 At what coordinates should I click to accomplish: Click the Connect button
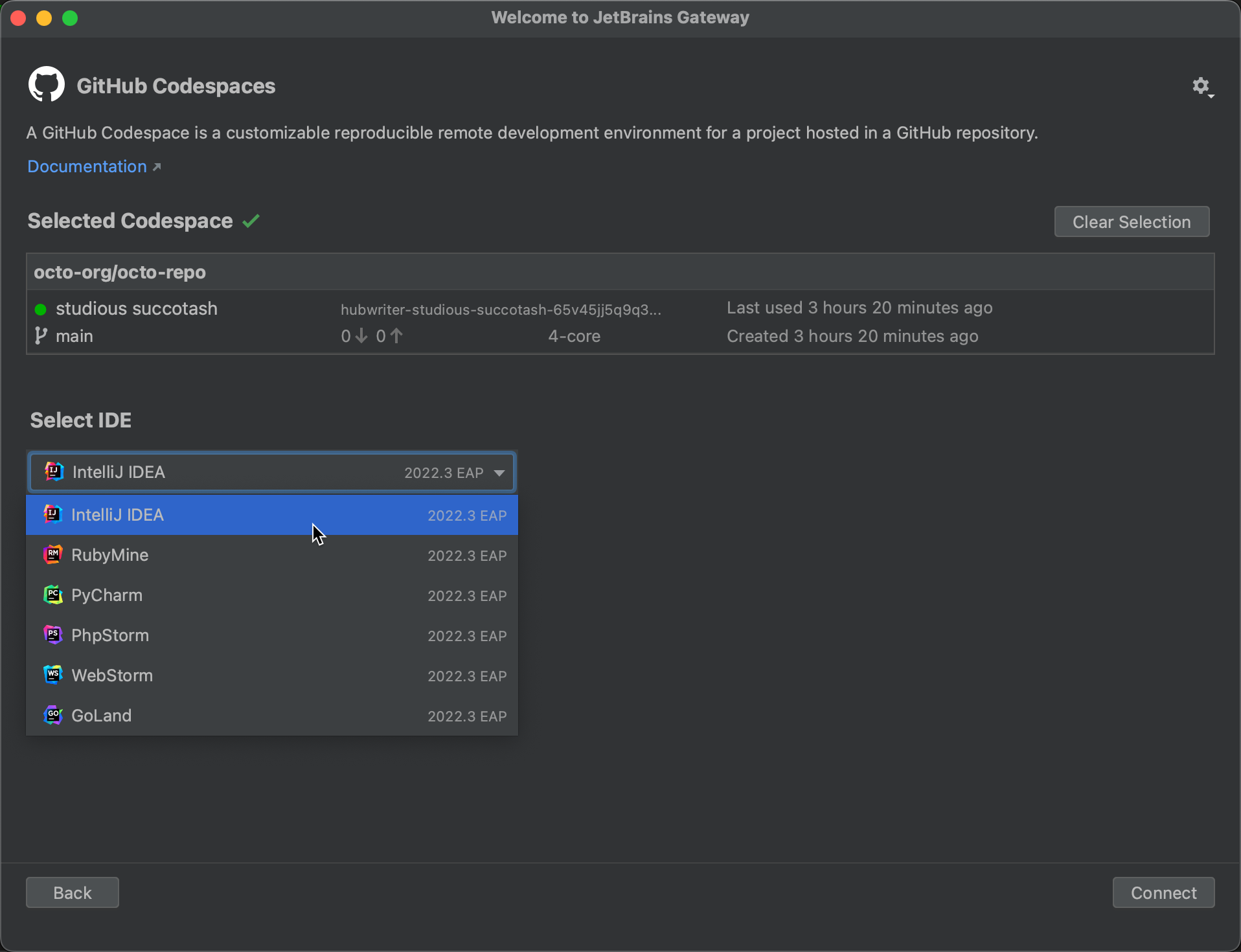pyautogui.click(x=1163, y=892)
